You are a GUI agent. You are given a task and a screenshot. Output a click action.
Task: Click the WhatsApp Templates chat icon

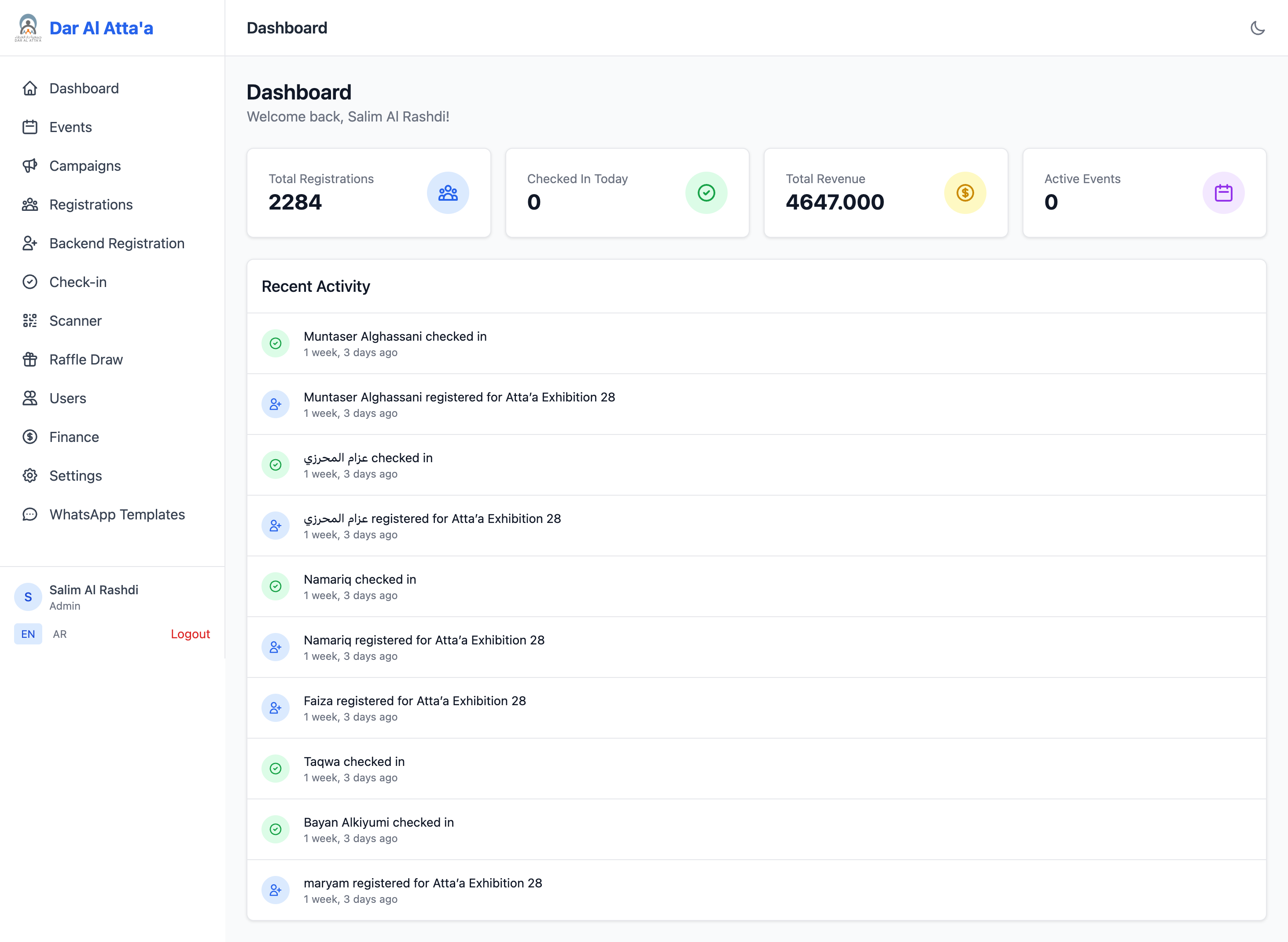(29, 514)
